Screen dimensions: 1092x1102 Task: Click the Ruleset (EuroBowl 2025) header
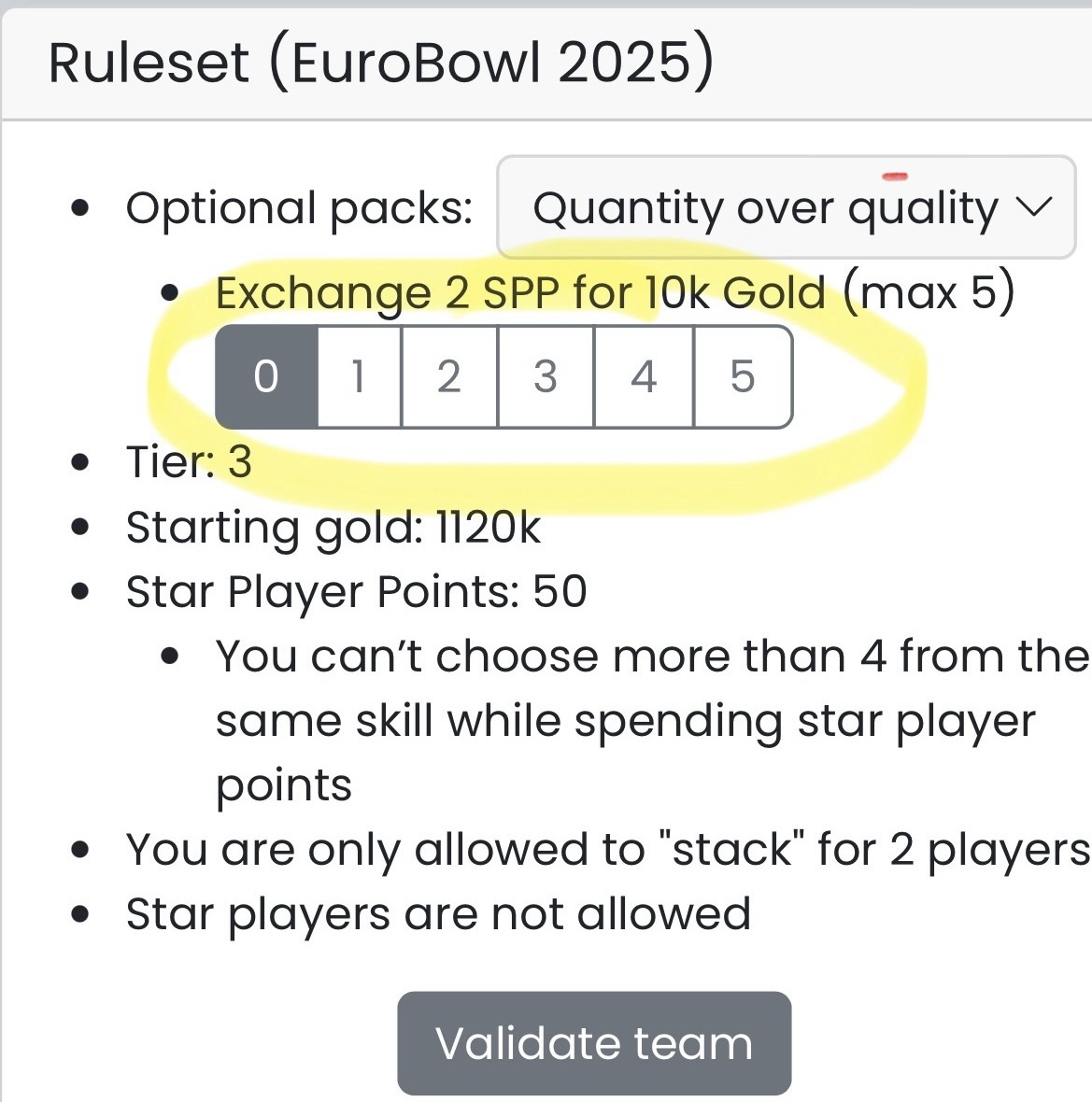[x=380, y=63]
